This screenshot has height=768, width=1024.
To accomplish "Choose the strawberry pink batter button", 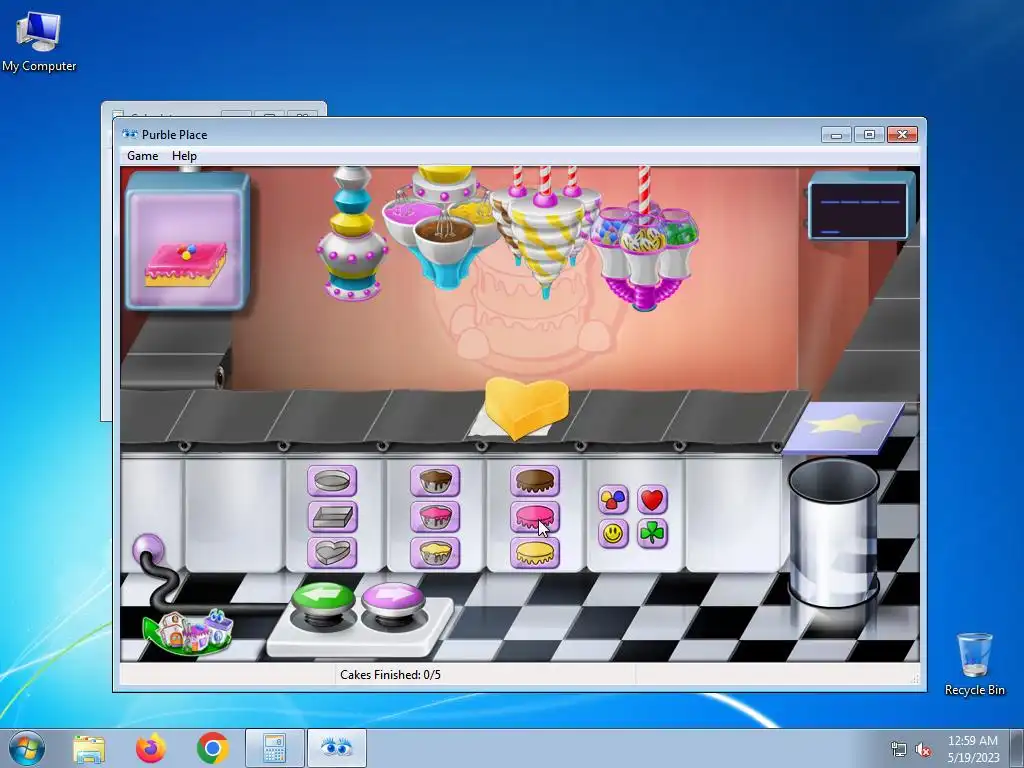I will [x=435, y=517].
